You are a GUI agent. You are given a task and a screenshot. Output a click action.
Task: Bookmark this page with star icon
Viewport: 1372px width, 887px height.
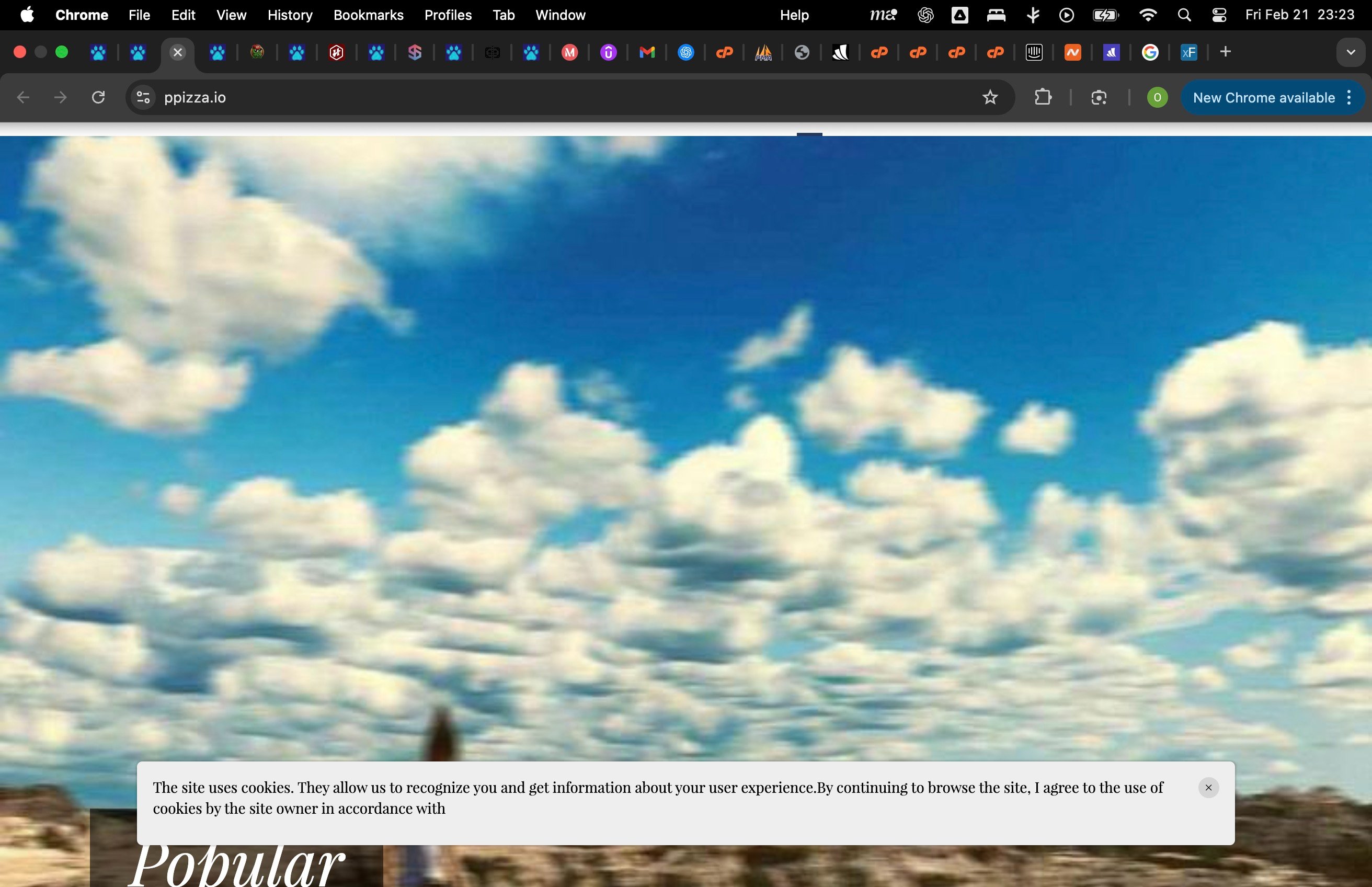(x=990, y=97)
